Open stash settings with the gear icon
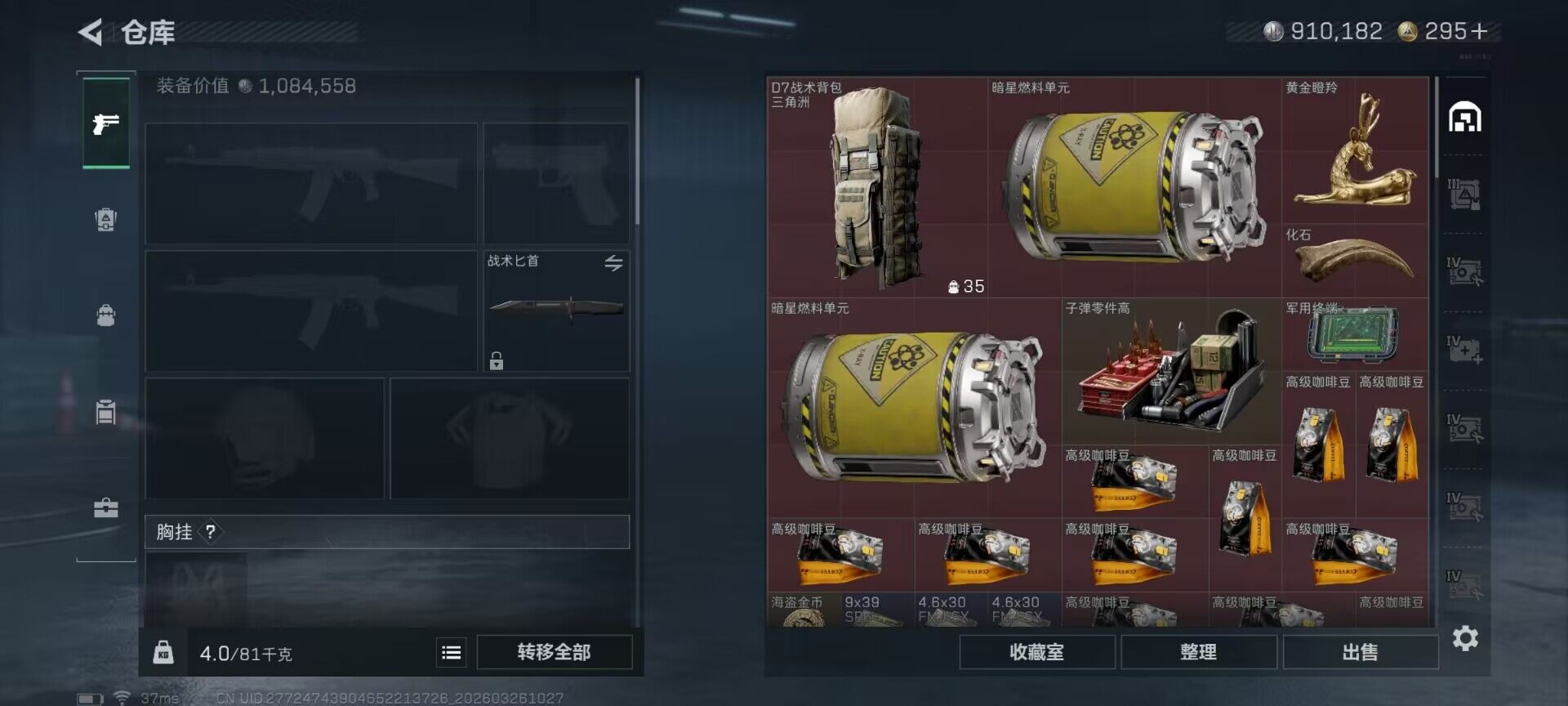Screen dimensions: 1568x706 point(1465,638)
